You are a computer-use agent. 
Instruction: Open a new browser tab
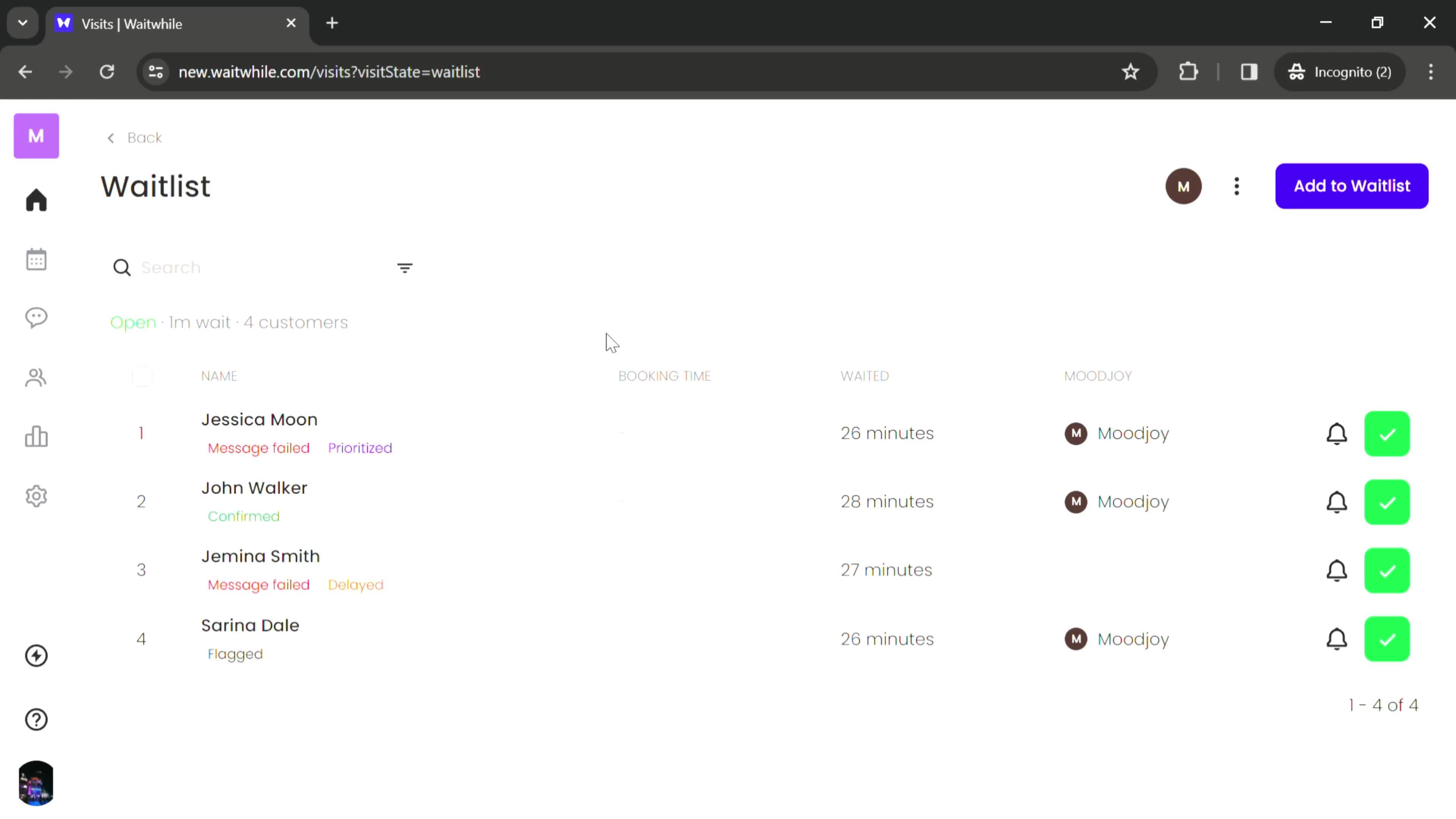point(333,23)
